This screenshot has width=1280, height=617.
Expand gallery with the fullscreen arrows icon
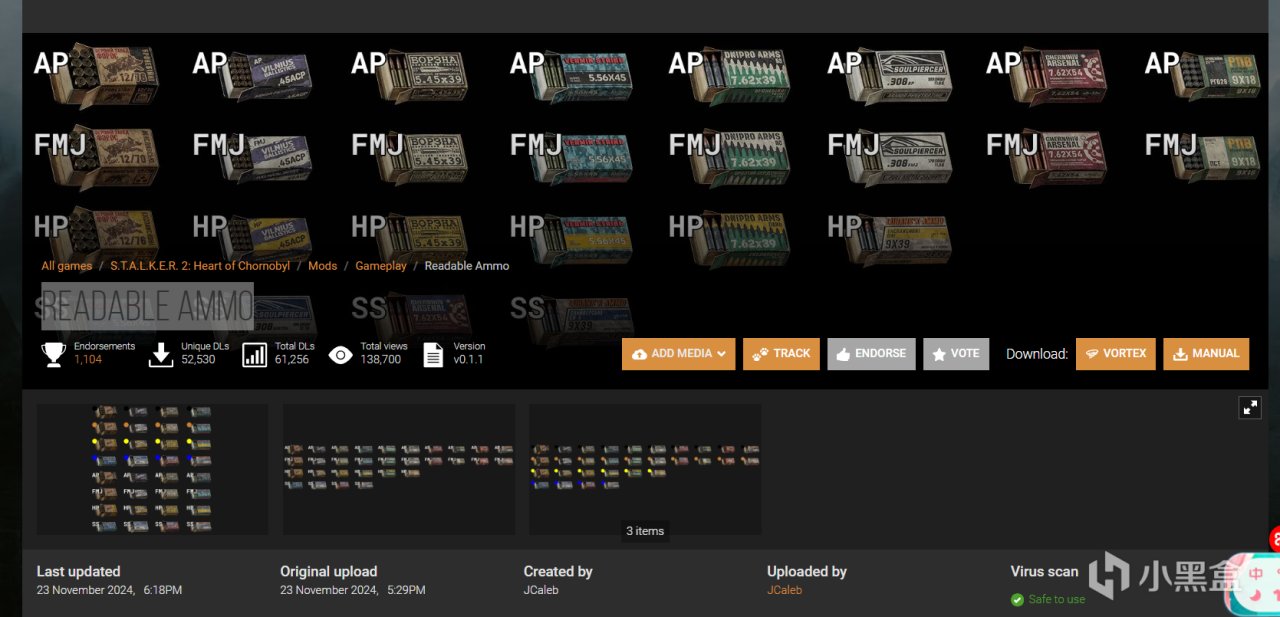point(1250,407)
